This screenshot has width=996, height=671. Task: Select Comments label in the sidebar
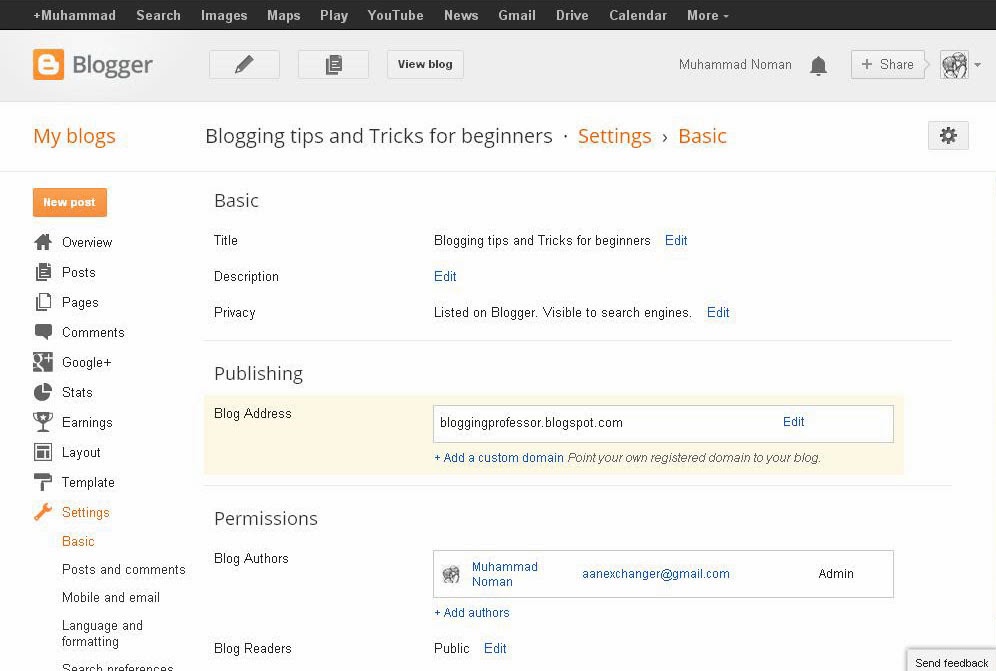pyautogui.click(x=93, y=332)
